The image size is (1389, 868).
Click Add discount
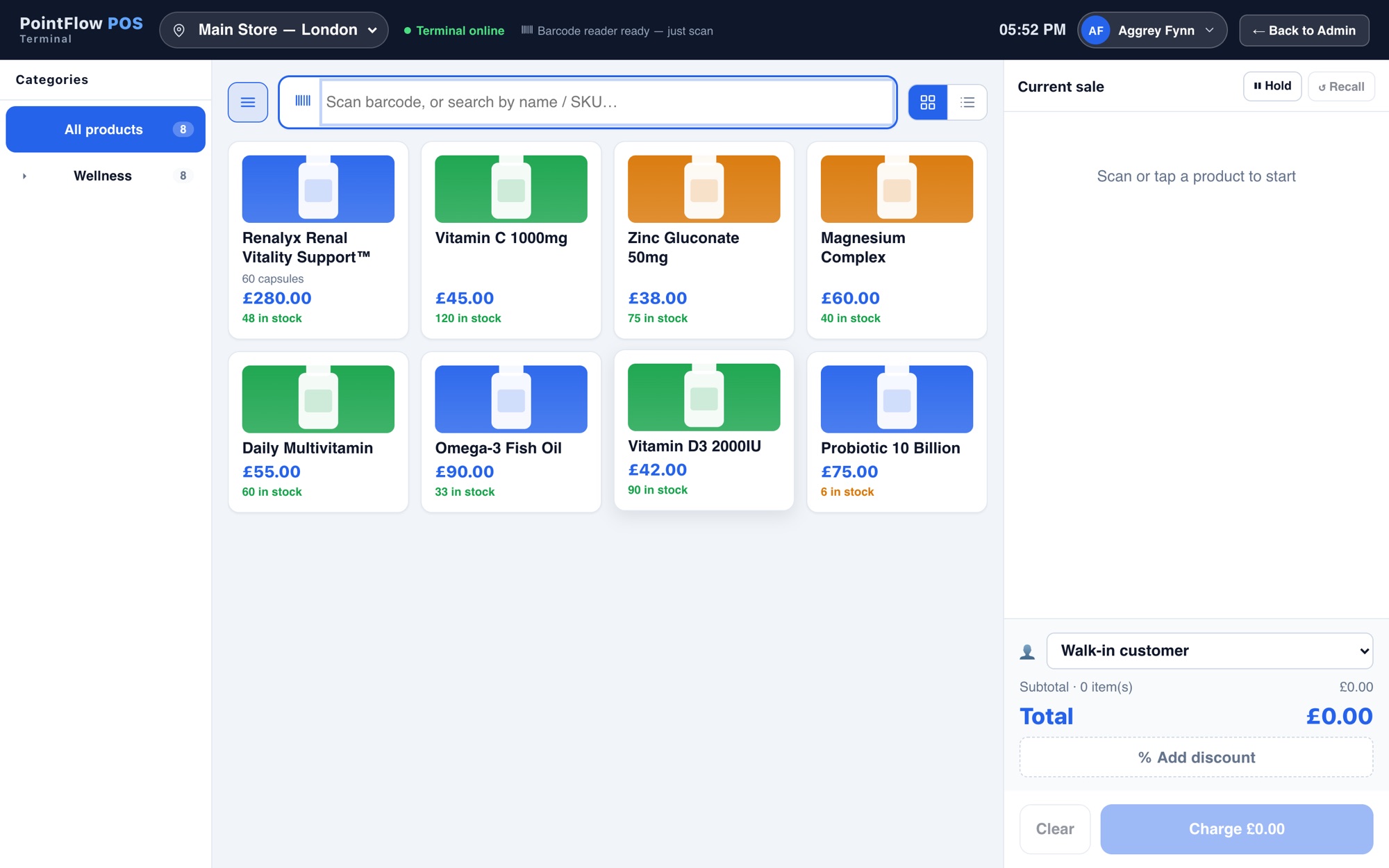coord(1196,758)
